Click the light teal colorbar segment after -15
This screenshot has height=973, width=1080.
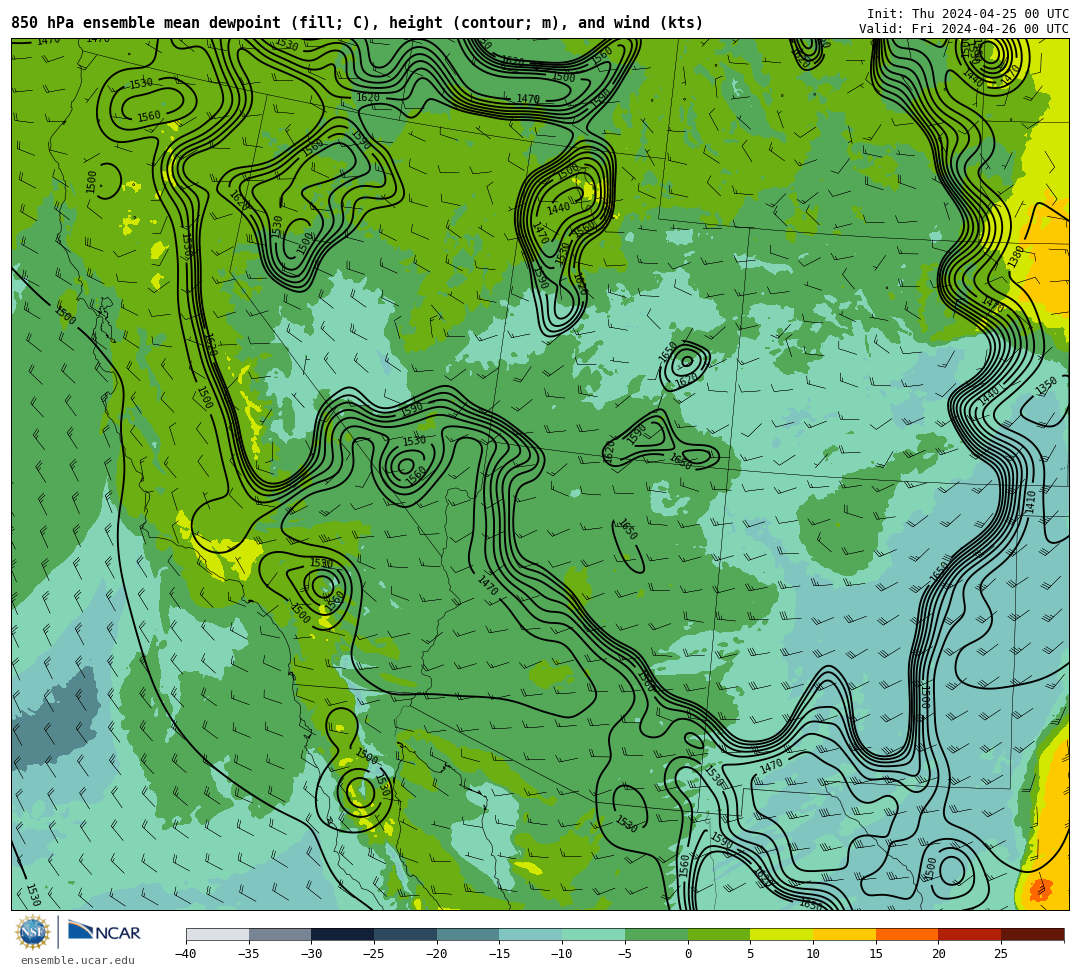[531, 934]
